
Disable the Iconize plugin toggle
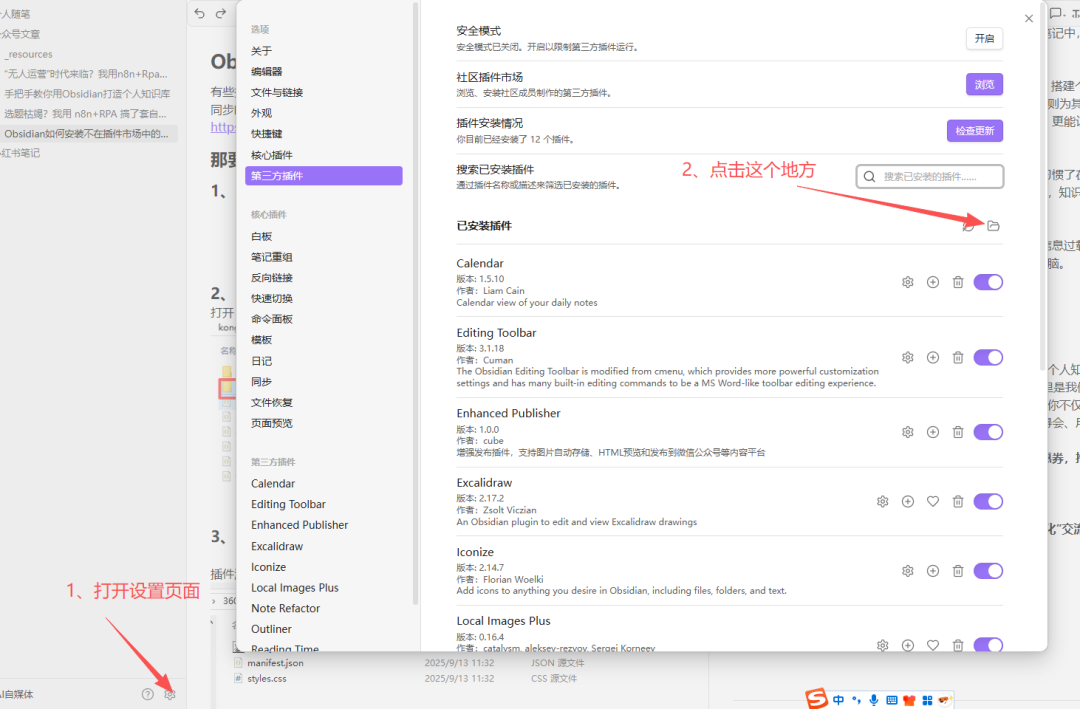tap(988, 571)
